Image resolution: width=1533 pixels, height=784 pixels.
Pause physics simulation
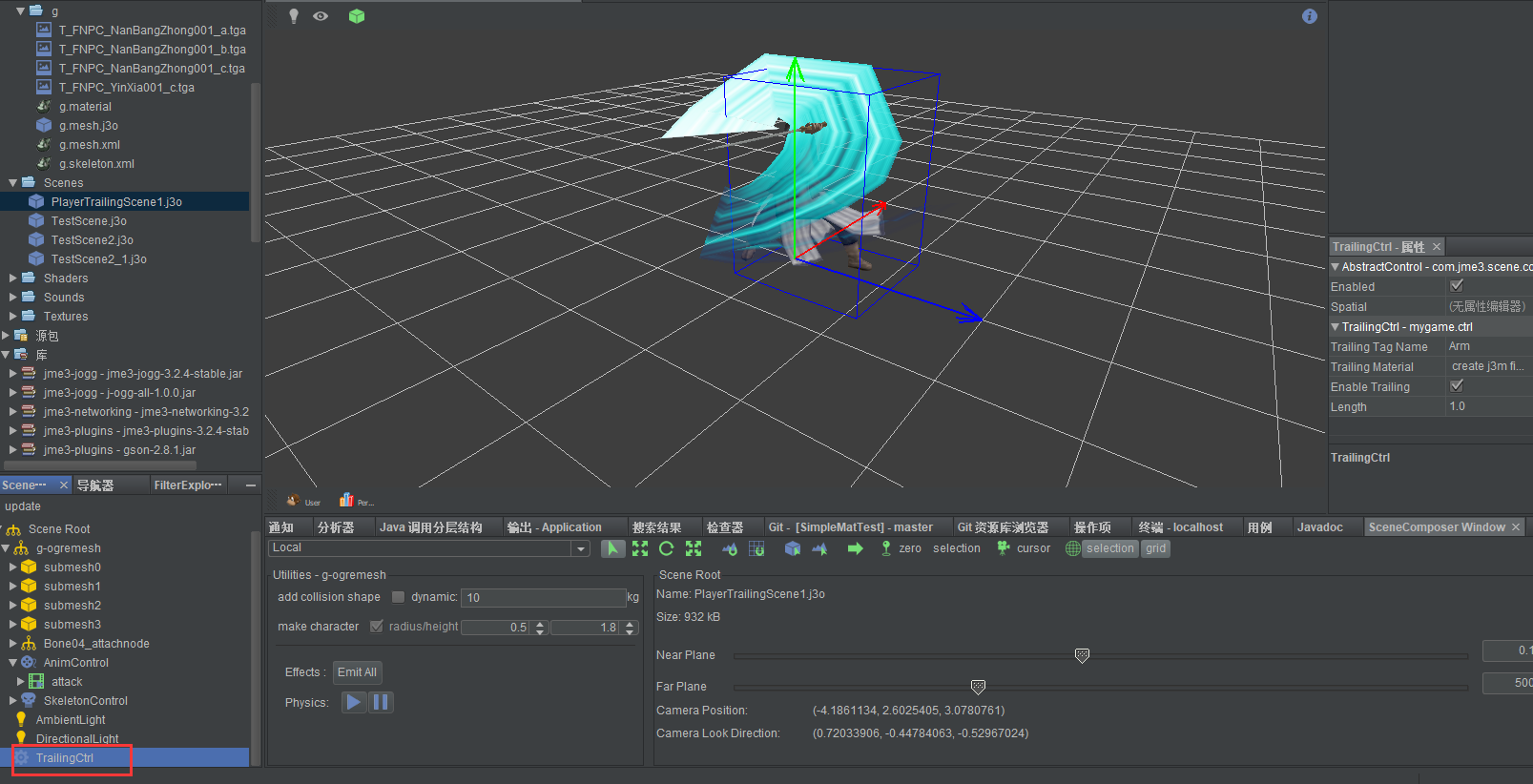click(381, 702)
